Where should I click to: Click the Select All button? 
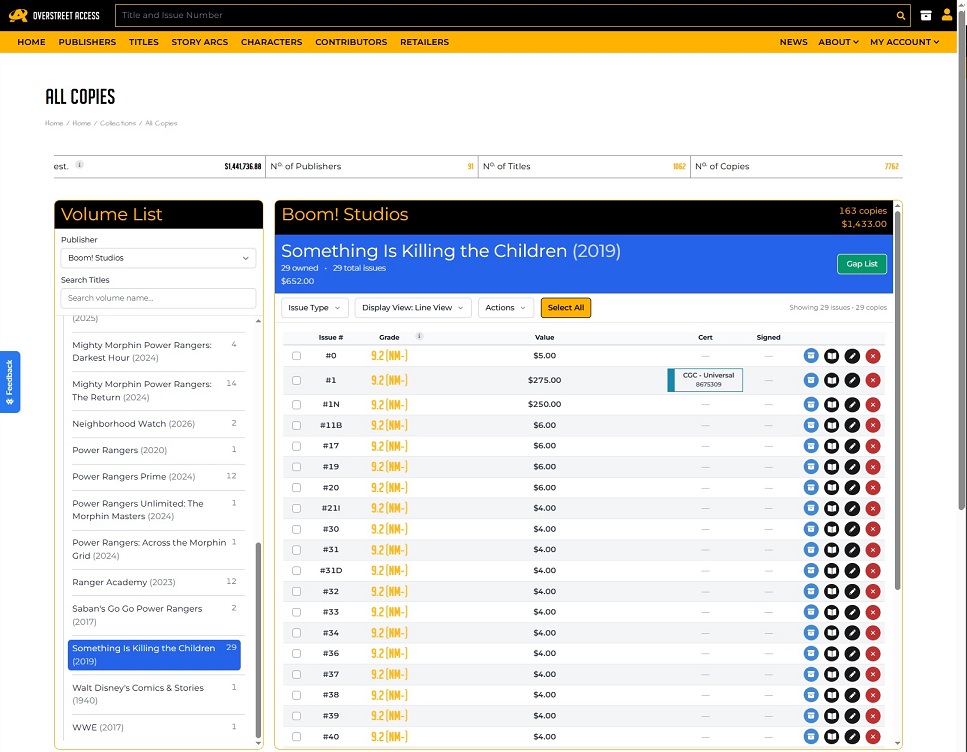coord(566,308)
